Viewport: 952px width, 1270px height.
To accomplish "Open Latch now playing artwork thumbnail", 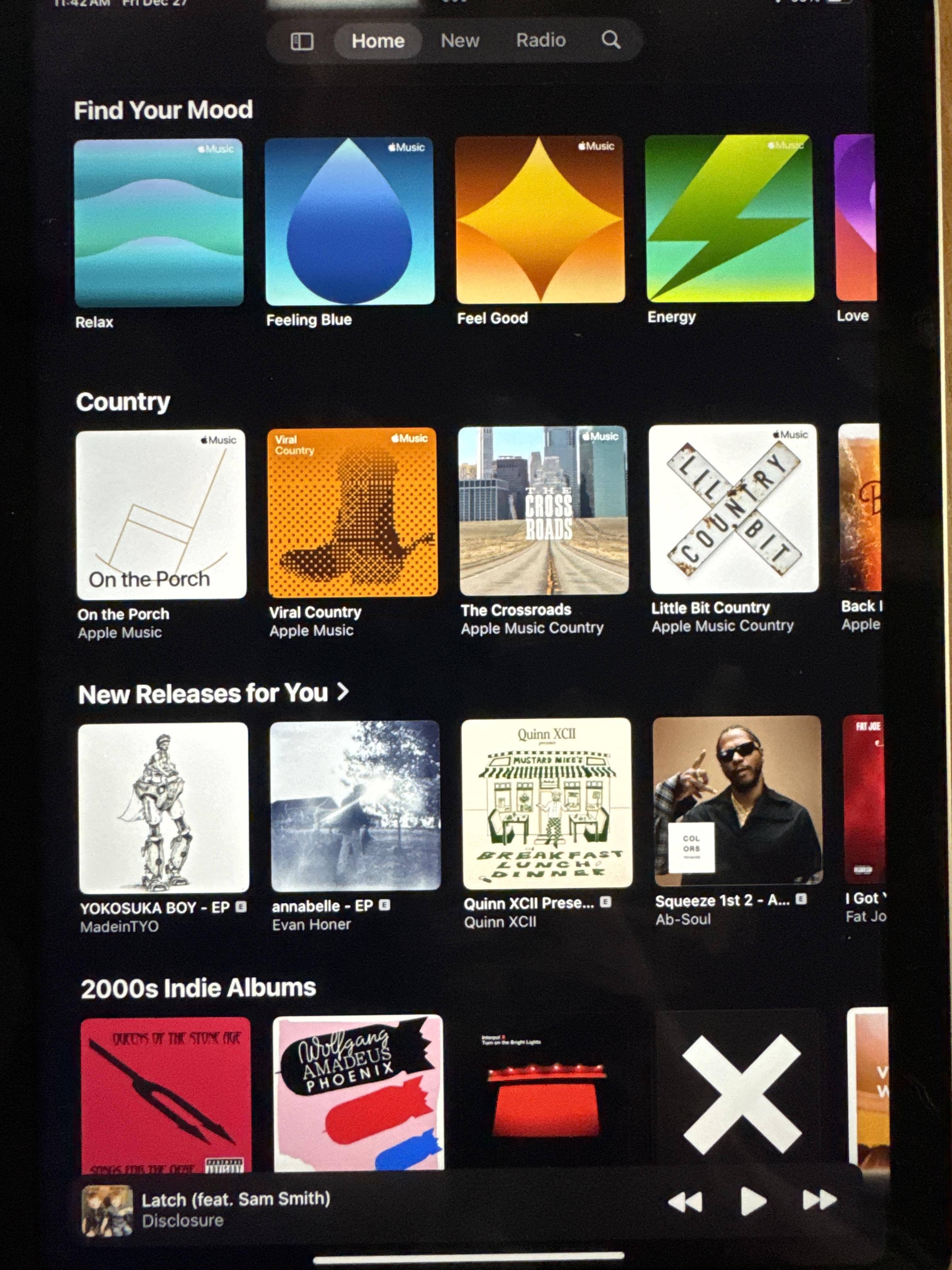I will click(x=107, y=1211).
